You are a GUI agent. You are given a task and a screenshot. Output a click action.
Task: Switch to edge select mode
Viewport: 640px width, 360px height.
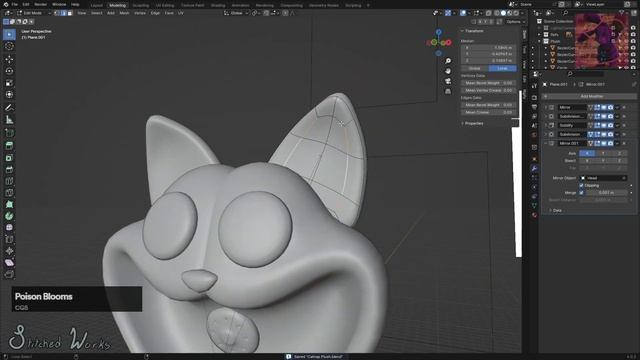63,13
